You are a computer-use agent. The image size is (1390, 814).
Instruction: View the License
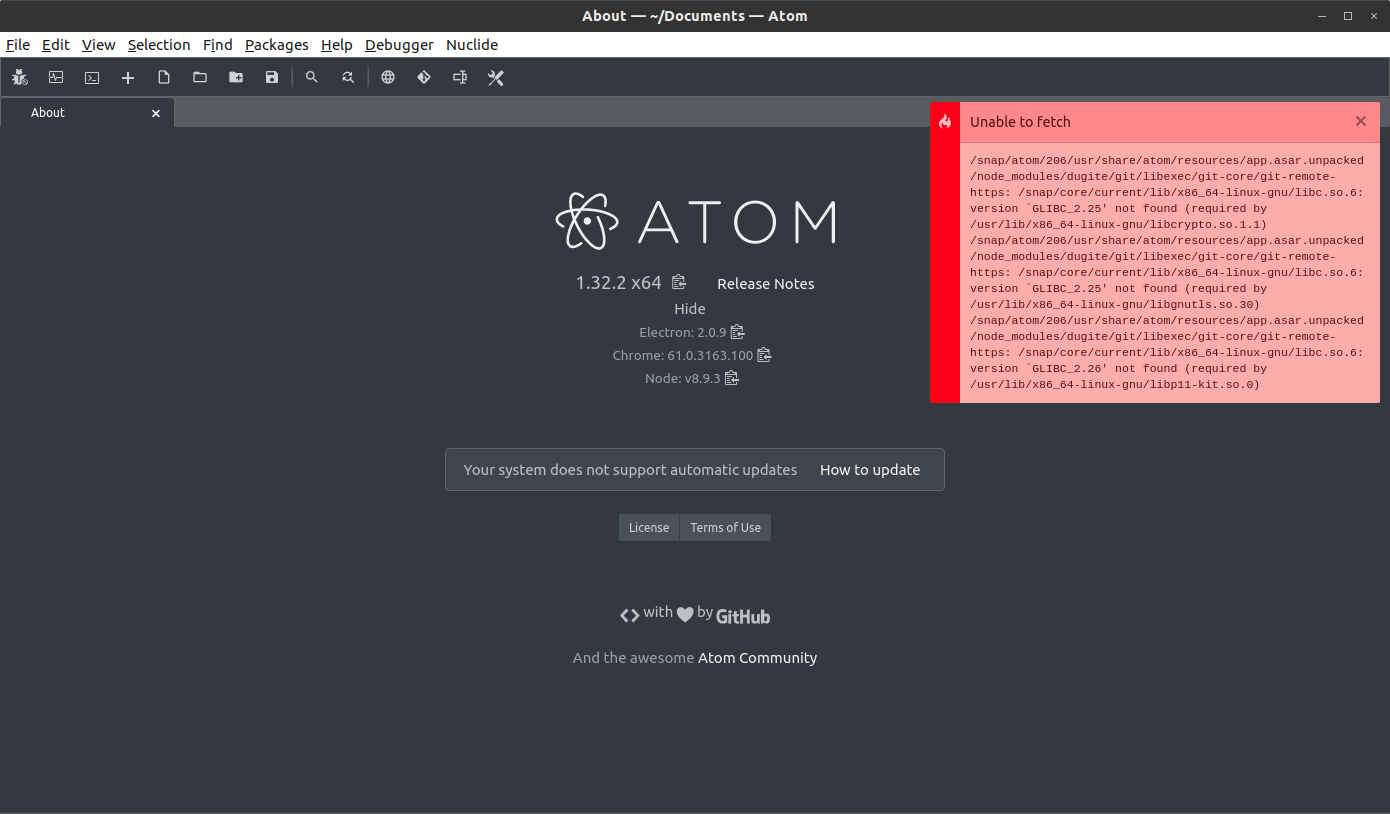[x=648, y=527]
